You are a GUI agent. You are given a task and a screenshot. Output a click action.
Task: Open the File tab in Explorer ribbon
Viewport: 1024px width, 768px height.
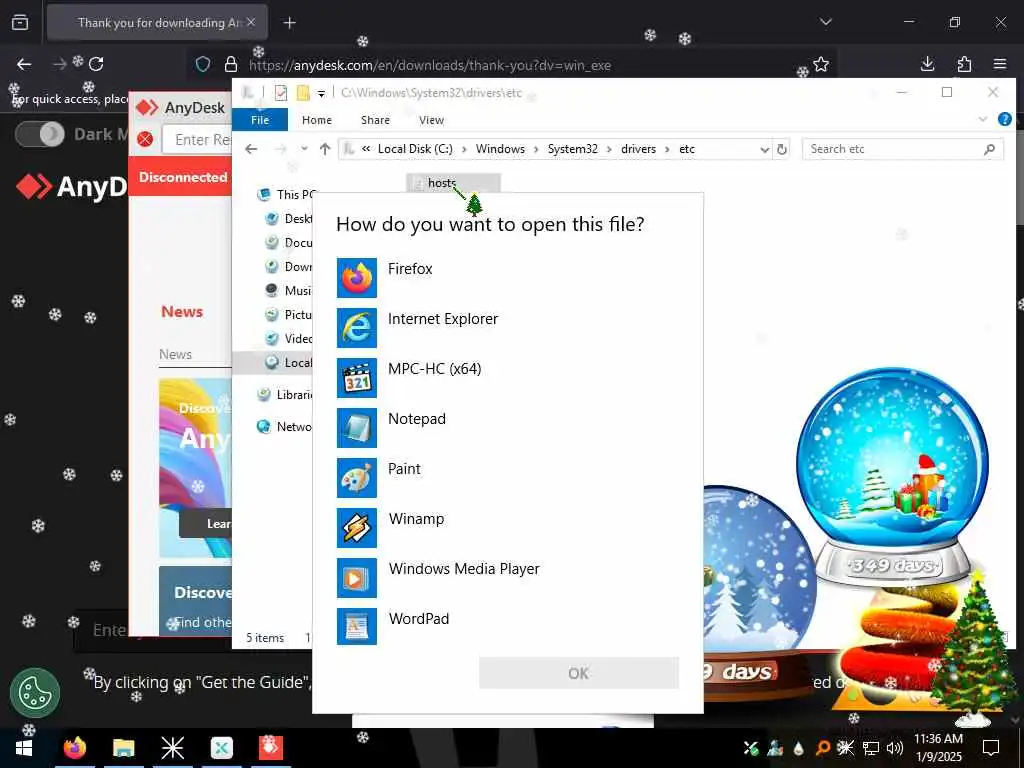click(260, 120)
